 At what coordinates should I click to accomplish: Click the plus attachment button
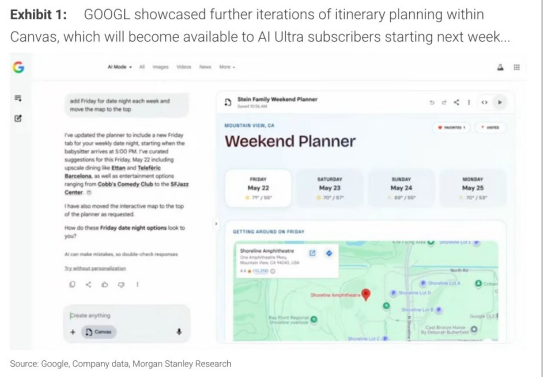click(73, 332)
